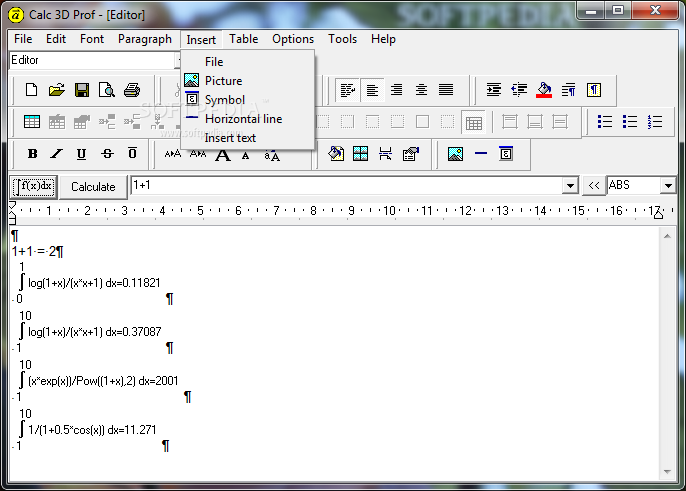
Task: Insert a symbol via the bottom toolbar icon
Action: pyautogui.click(x=506, y=154)
